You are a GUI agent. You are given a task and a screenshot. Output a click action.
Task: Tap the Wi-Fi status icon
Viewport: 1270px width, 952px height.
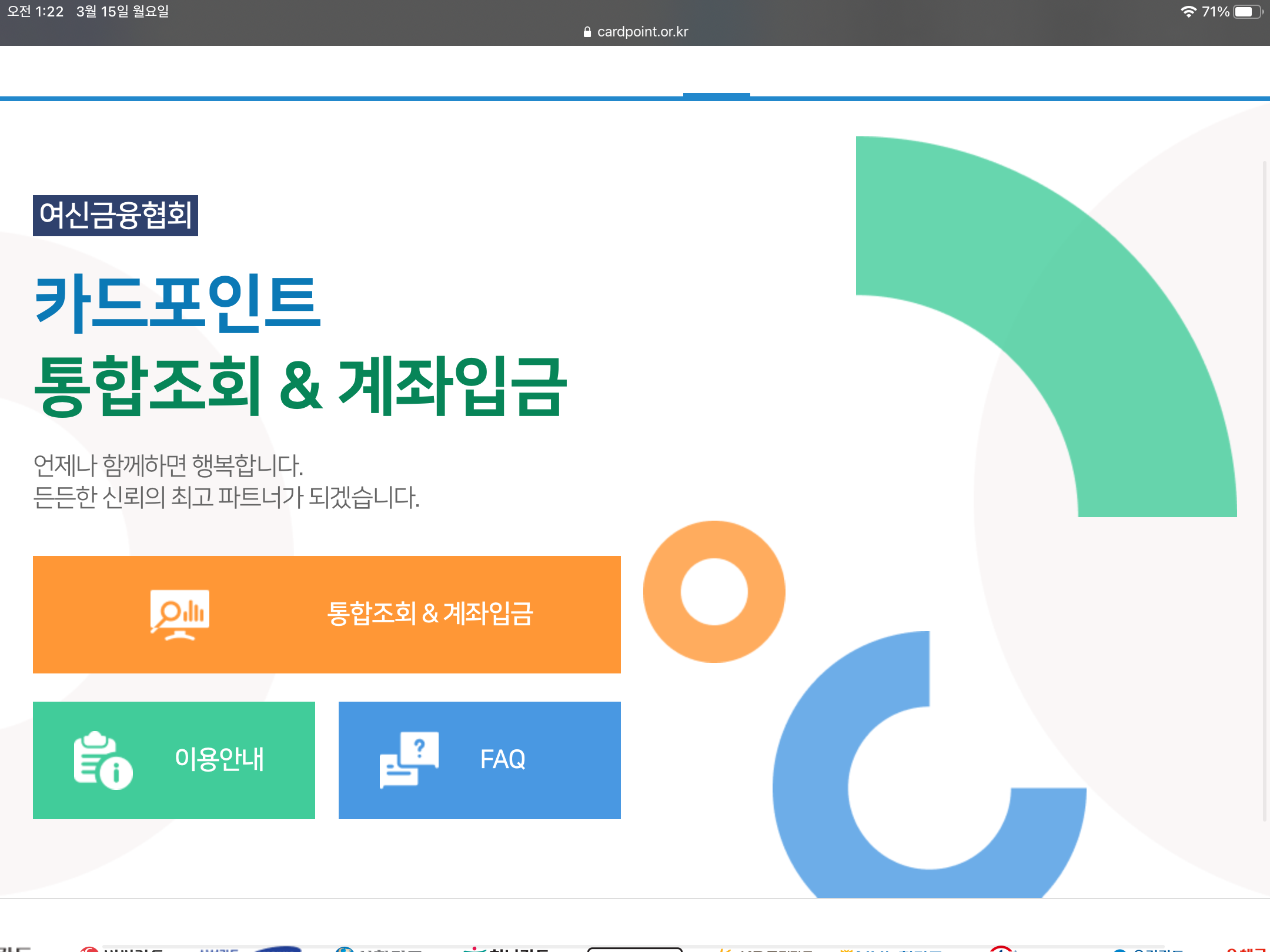click(1188, 12)
